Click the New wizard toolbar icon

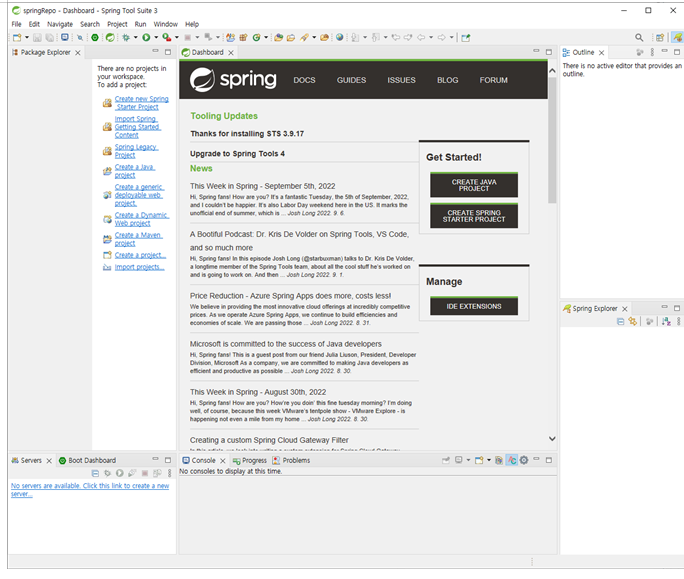coord(17,38)
